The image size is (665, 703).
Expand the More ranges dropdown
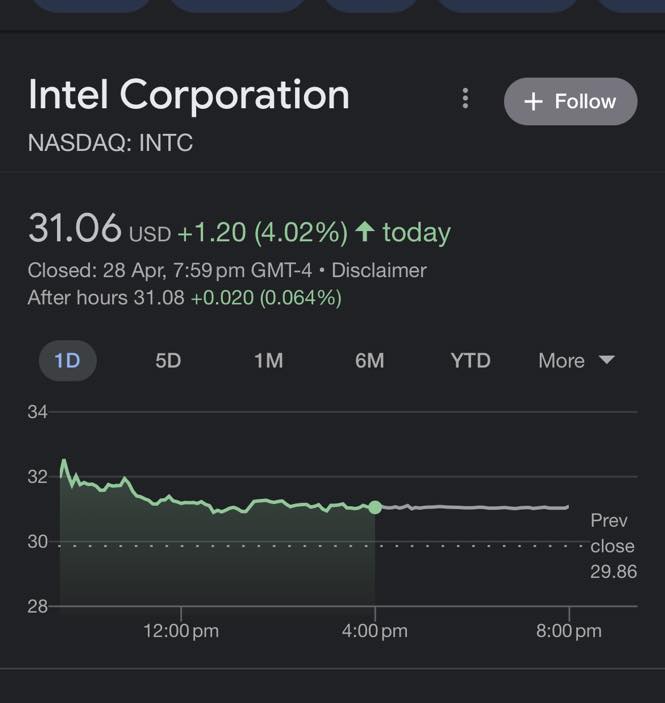[x=575, y=361]
